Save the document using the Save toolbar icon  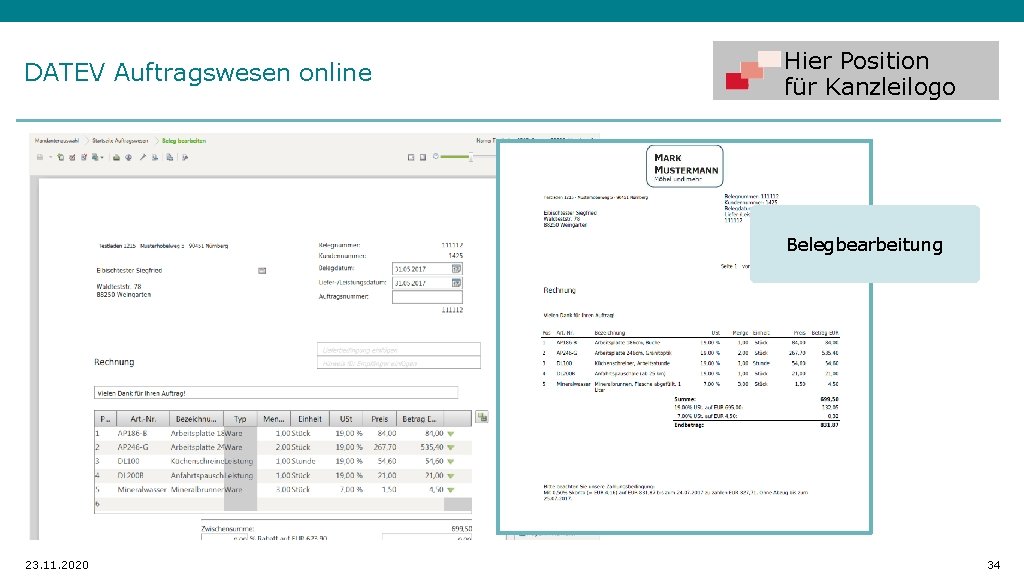[40, 157]
